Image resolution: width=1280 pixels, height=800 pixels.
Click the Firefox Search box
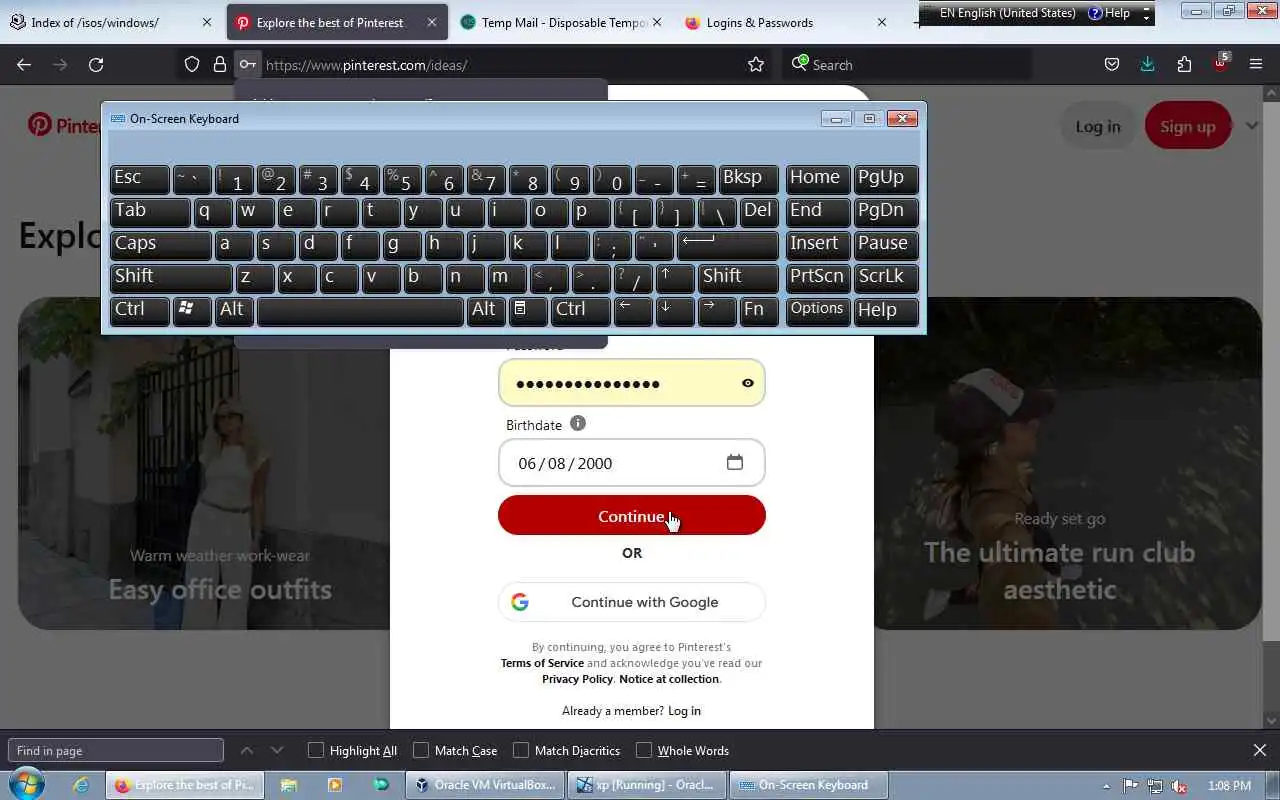pos(907,64)
